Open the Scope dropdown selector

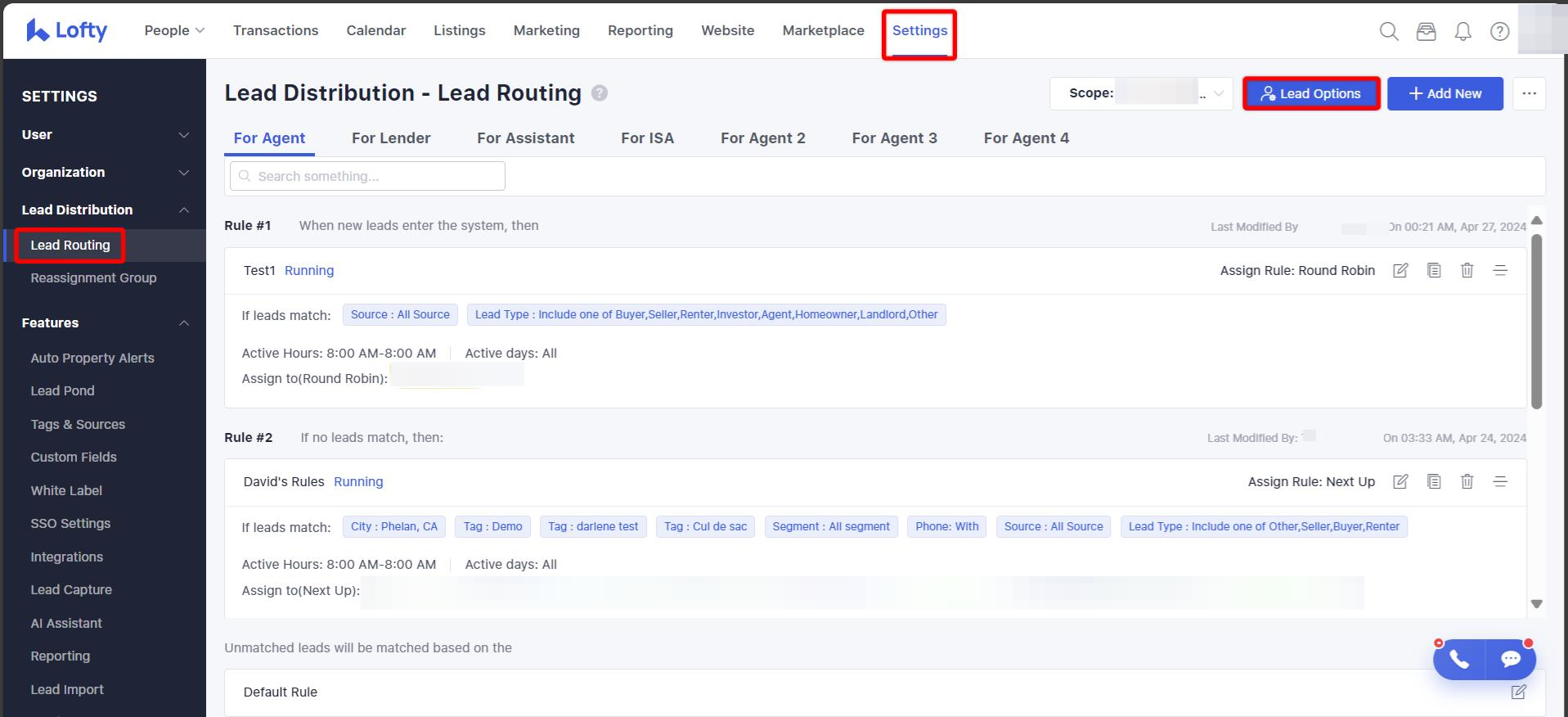point(1140,93)
